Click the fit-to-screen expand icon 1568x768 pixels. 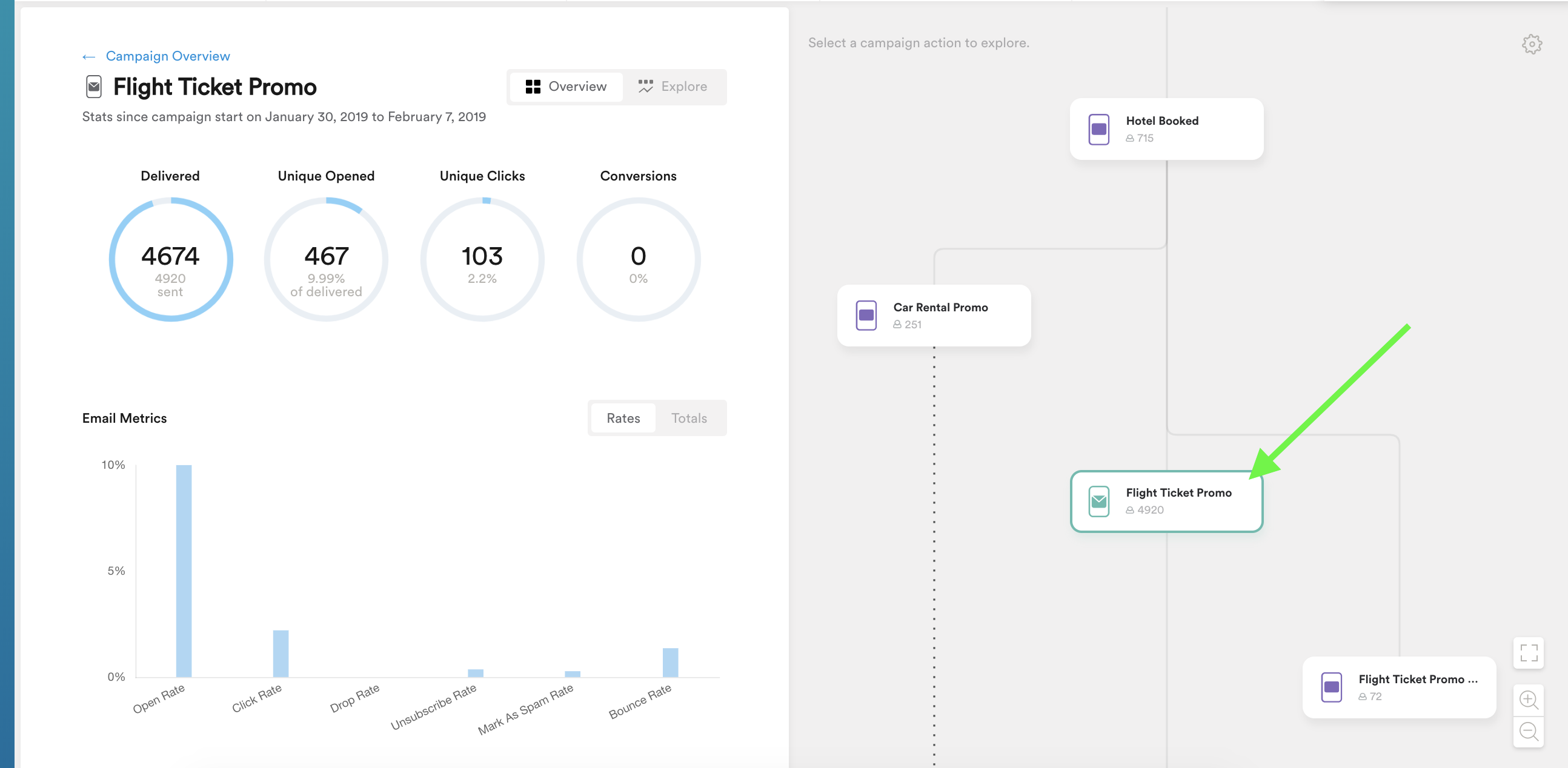coord(1528,652)
